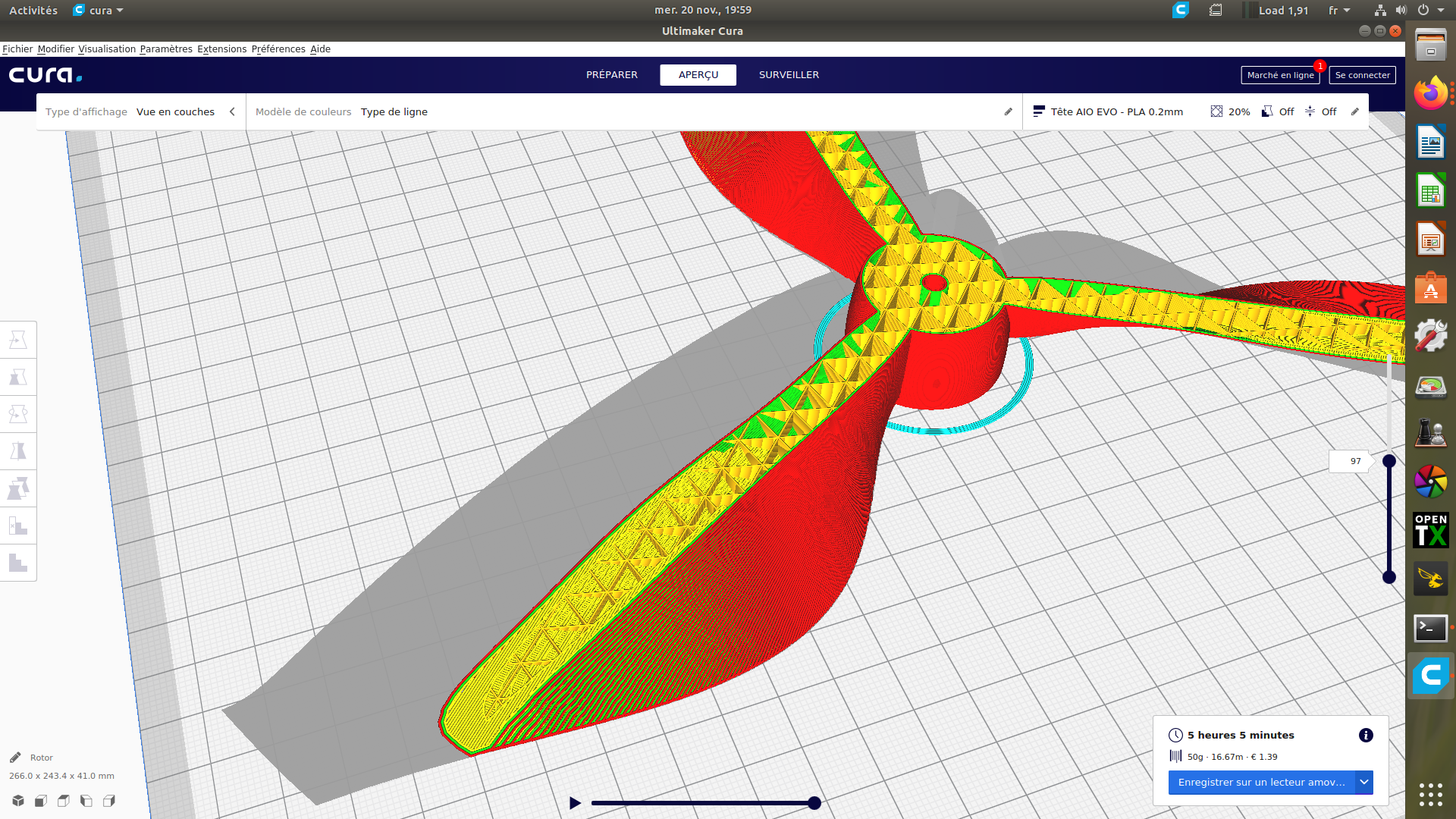Show print time details info icon
This screenshot has width=1456, height=819.
[1366, 735]
